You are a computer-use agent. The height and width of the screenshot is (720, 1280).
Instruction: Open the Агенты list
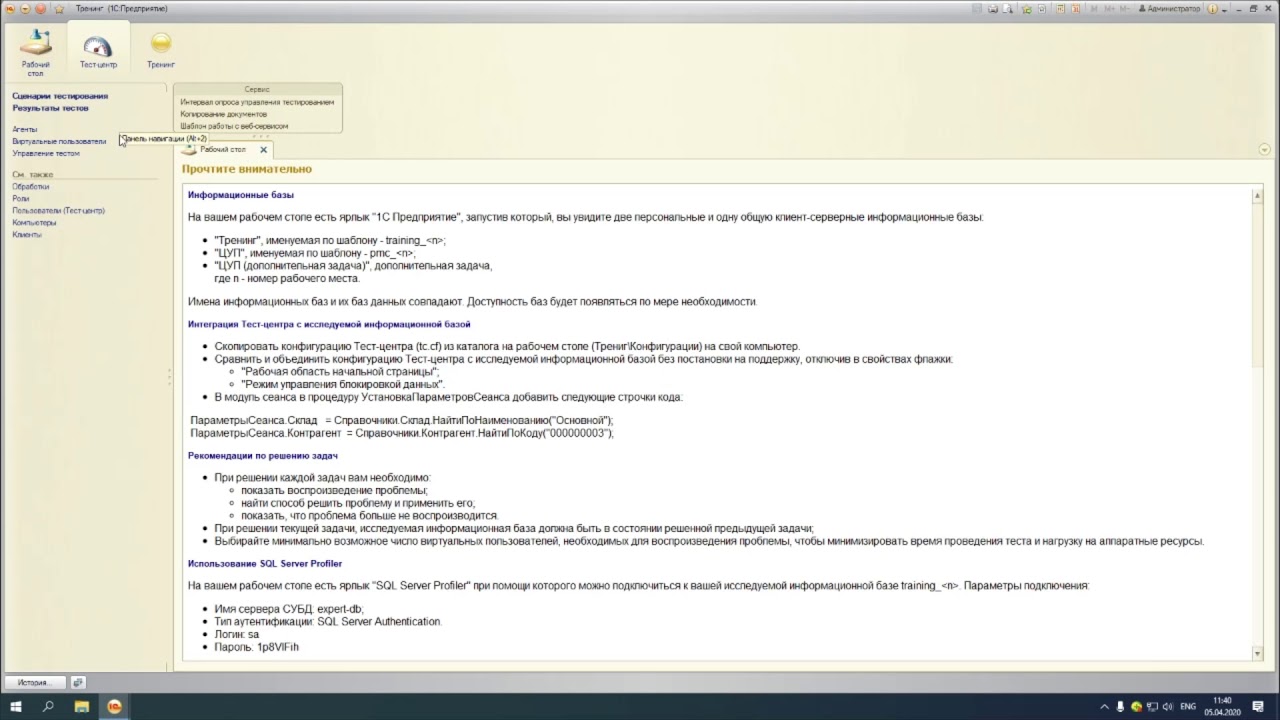[x=25, y=129]
